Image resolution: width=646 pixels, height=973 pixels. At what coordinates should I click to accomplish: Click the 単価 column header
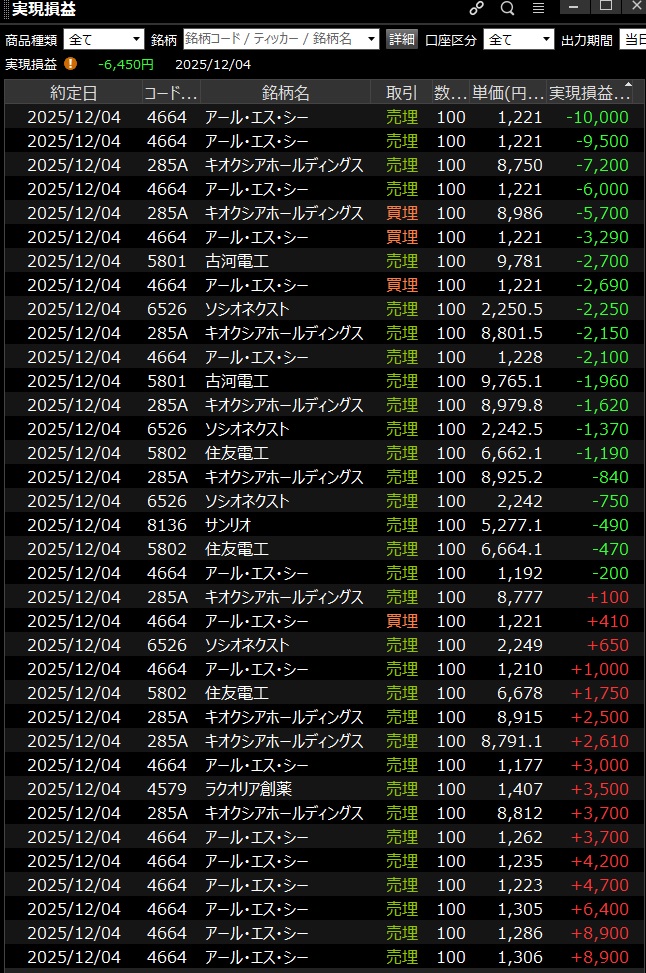(508, 93)
